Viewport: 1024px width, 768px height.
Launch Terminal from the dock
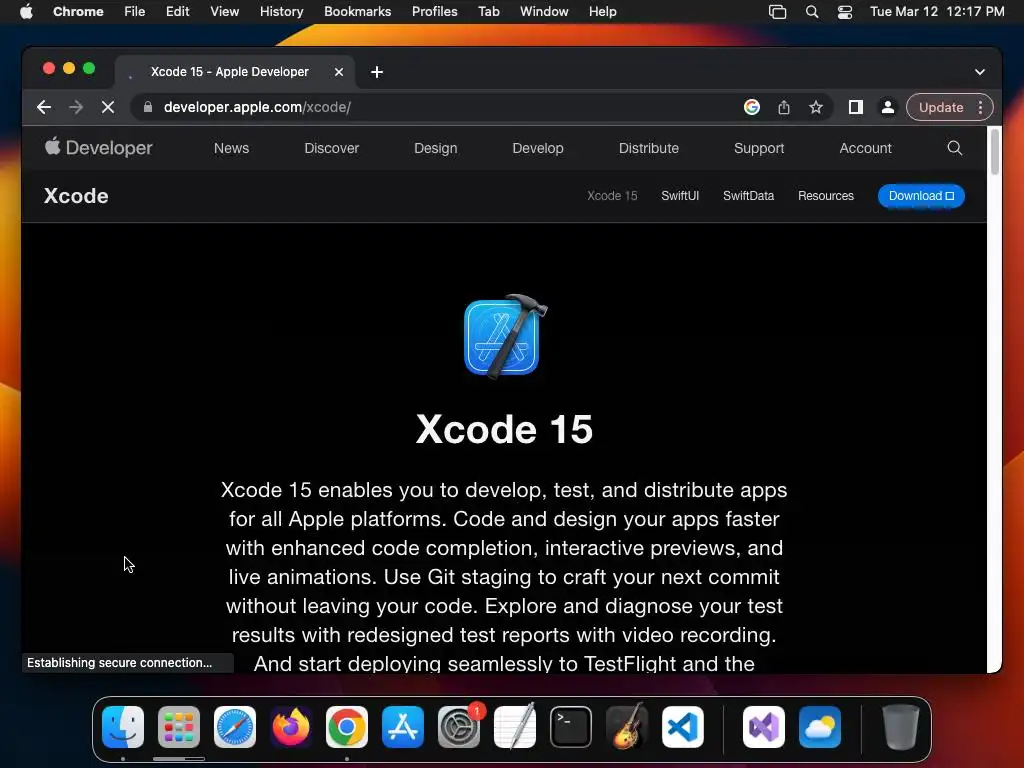571,727
